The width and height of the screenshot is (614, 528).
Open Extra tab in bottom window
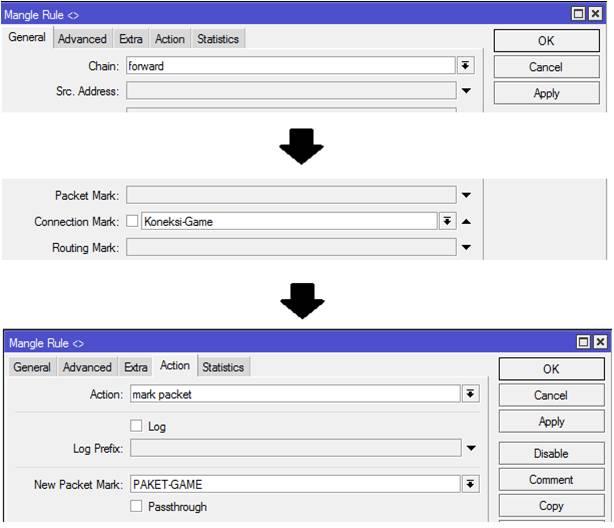(x=136, y=367)
